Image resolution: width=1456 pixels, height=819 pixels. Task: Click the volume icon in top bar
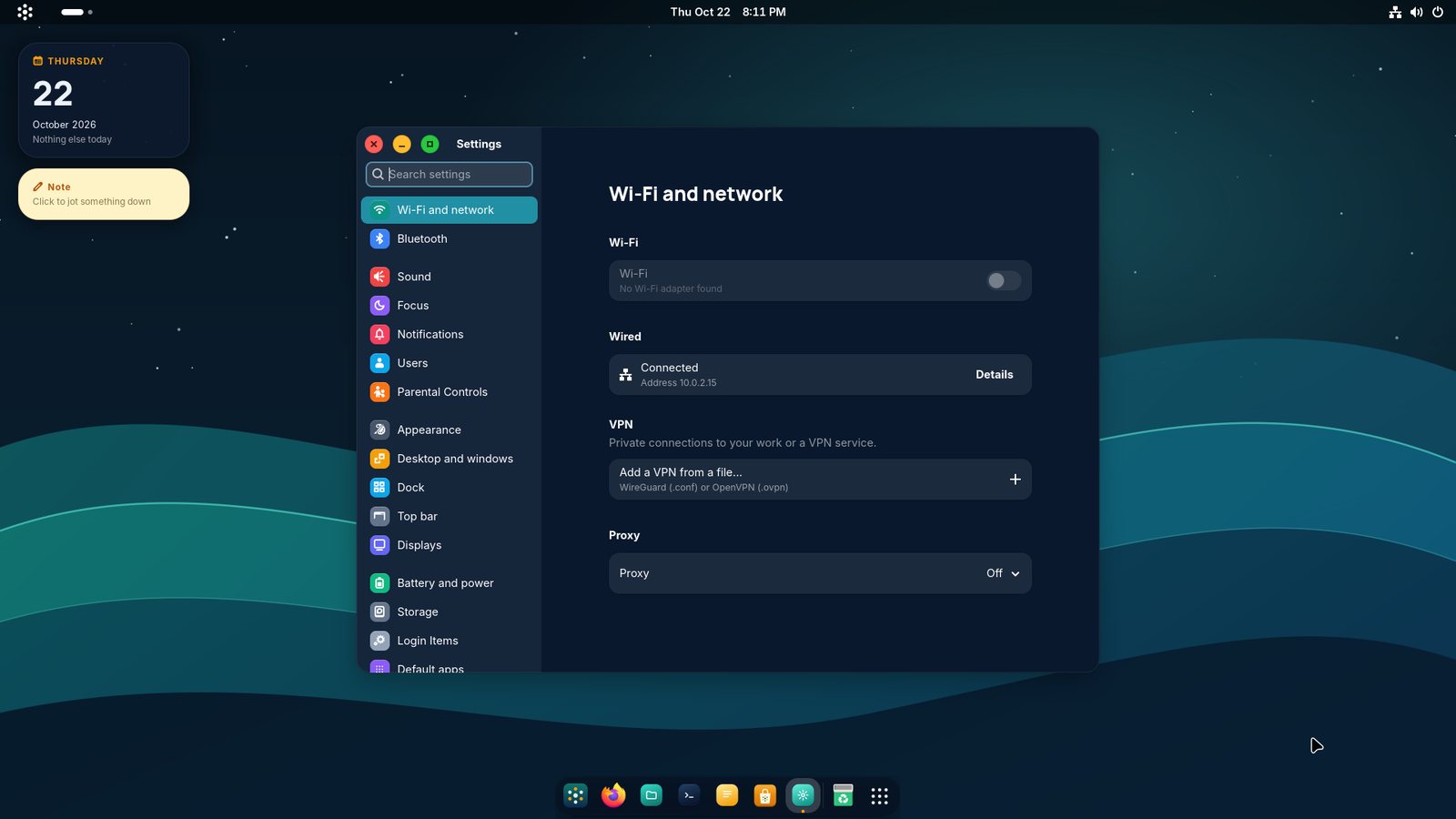(1416, 12)
